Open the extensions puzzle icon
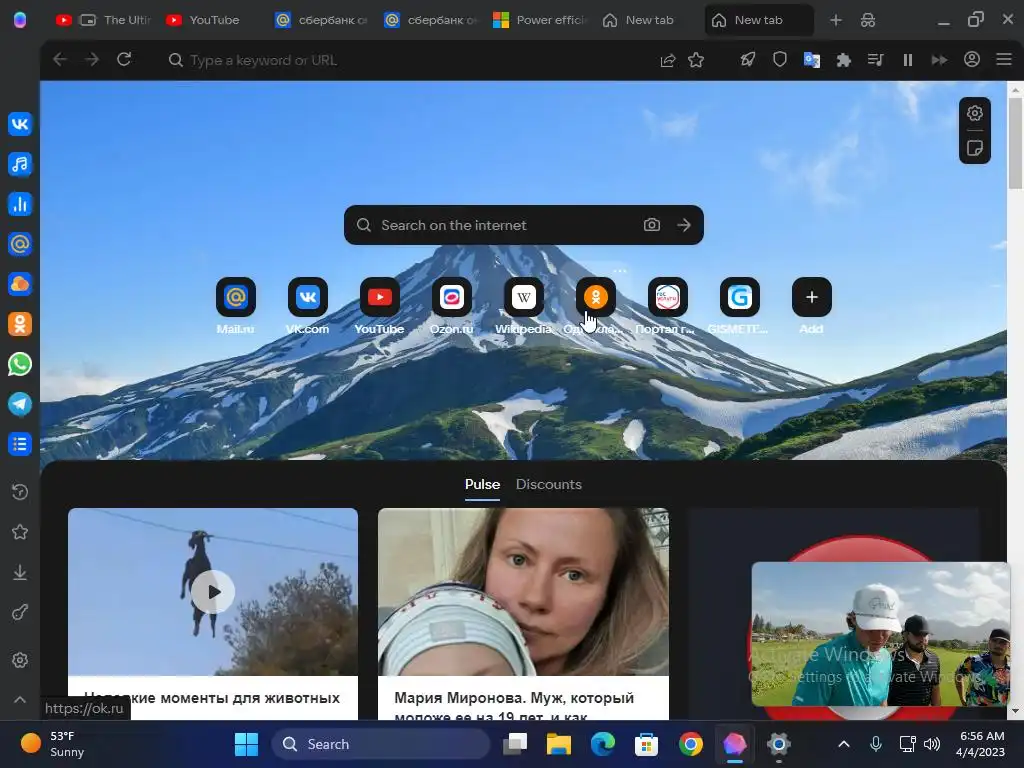Screen dimensions: 1024x768 pos(844,60)
